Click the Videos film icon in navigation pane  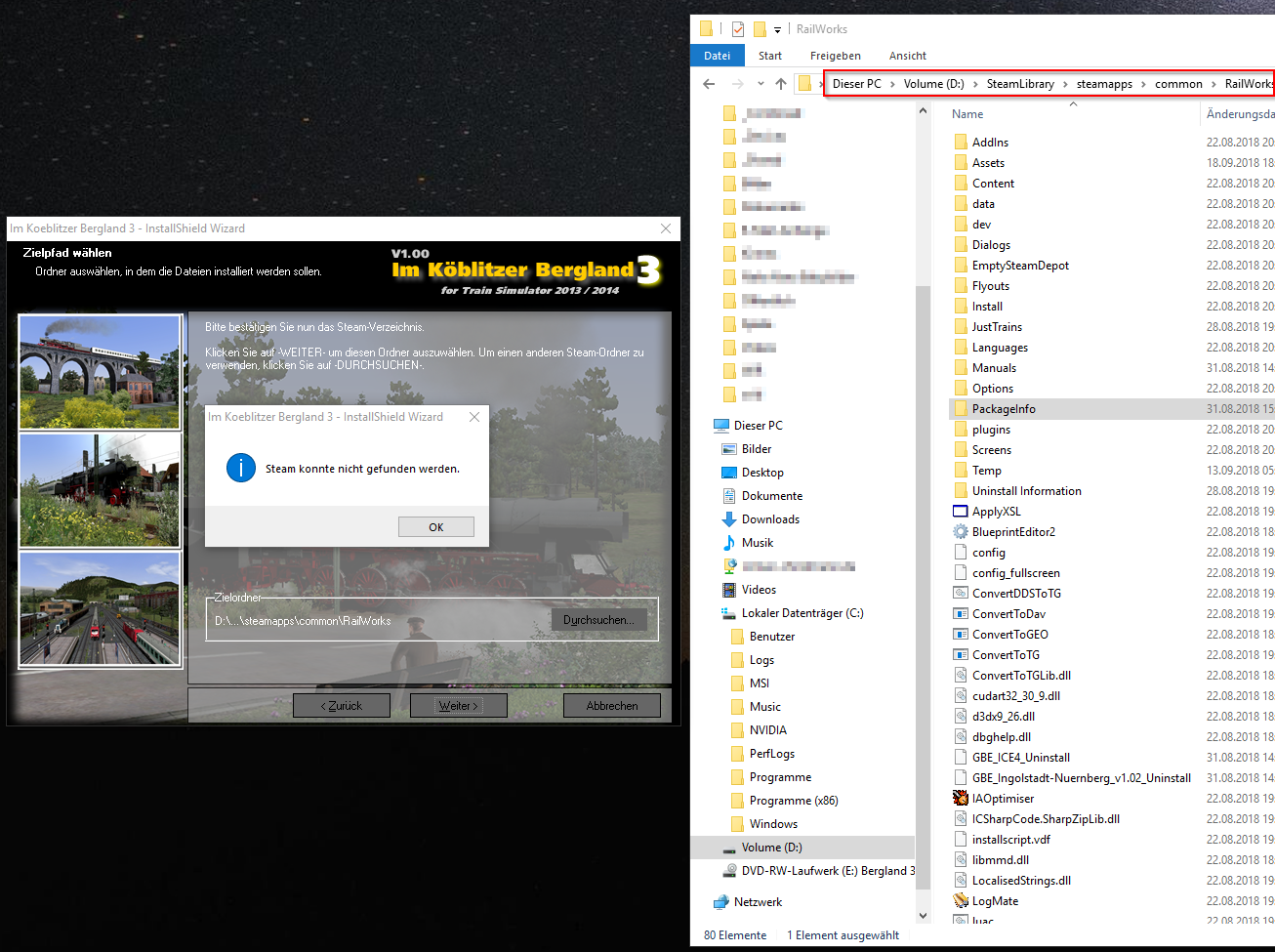point(729,590)
